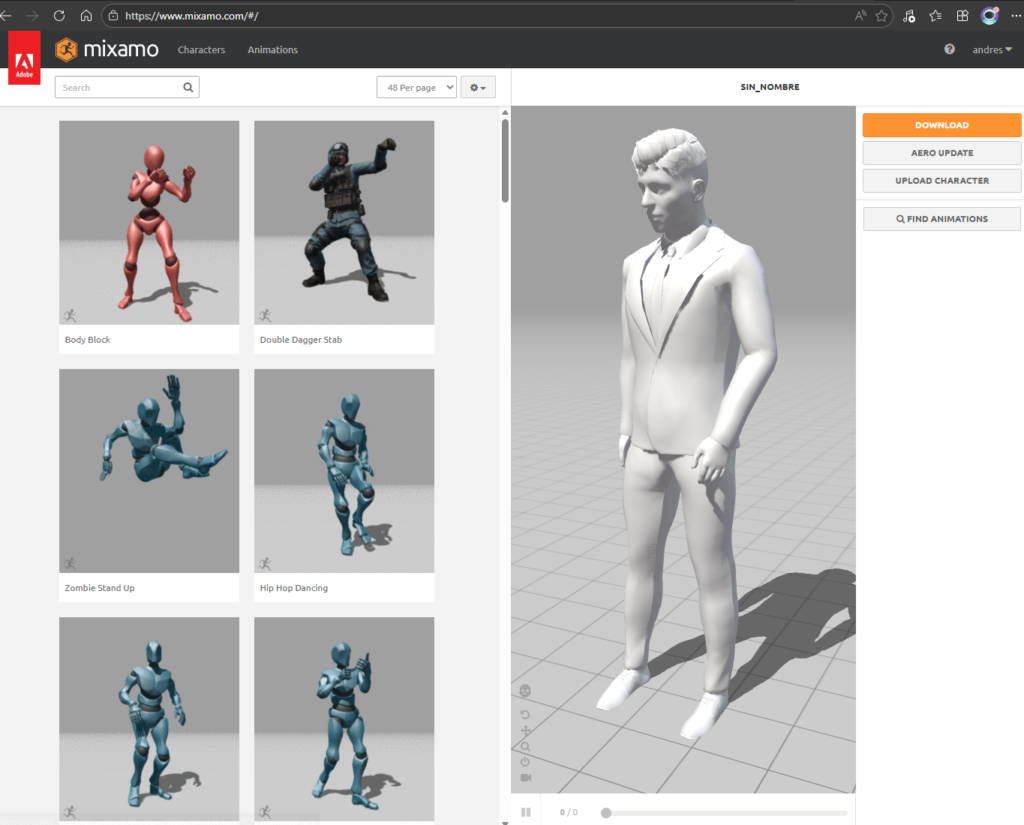Toggle the video camera follow icon
Viewport: 1024px width, 825px height.
pos(526,777)
